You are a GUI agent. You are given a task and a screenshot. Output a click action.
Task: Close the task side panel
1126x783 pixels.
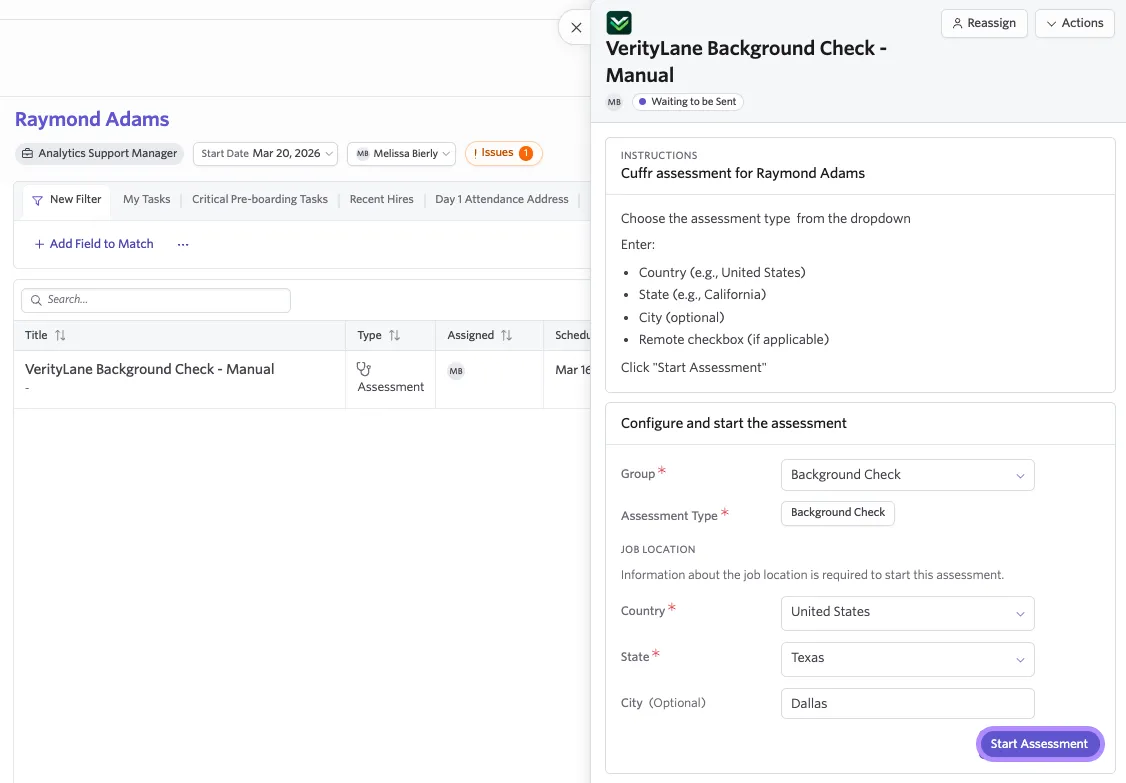[x=576, y=27]
